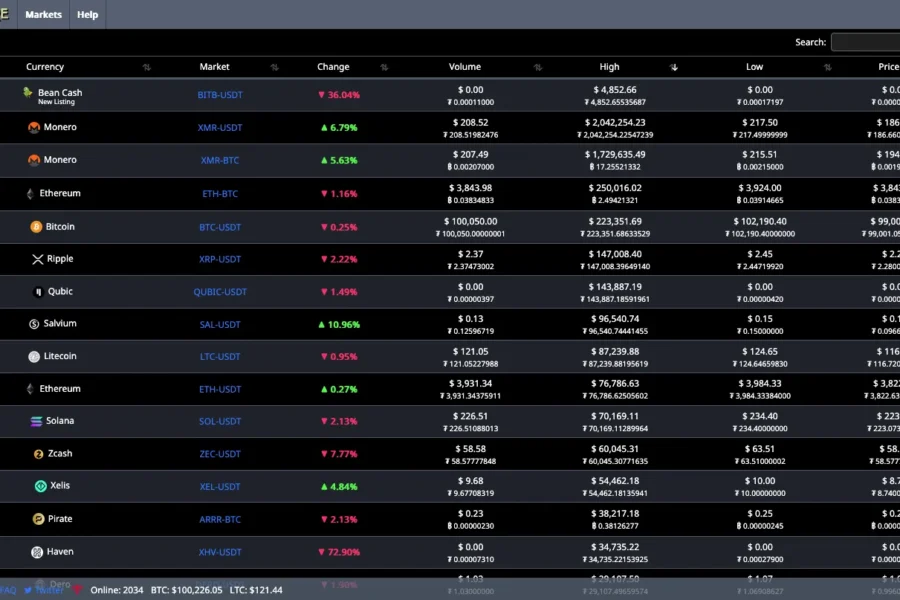The height and width of the screenshot is (600, 900).
Task: Select the Bitcoin currency name
Action: tap(60, 227)
